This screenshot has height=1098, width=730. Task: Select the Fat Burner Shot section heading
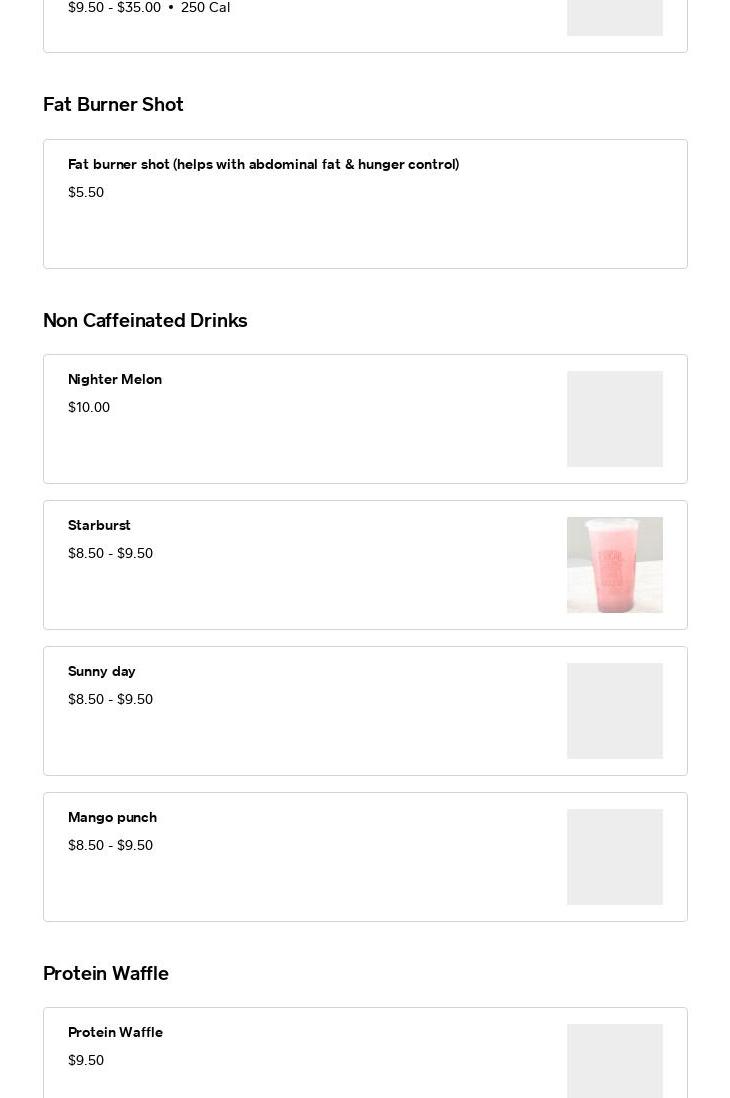[113, 105]
